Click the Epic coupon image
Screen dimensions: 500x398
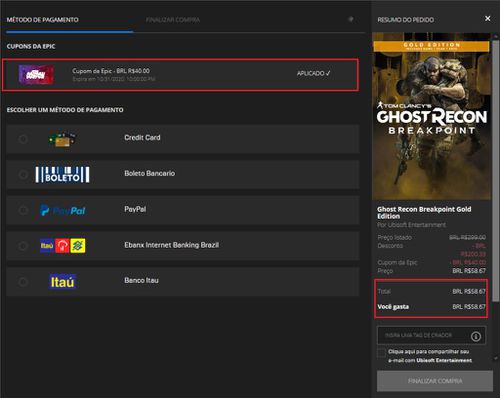point(36,74)
